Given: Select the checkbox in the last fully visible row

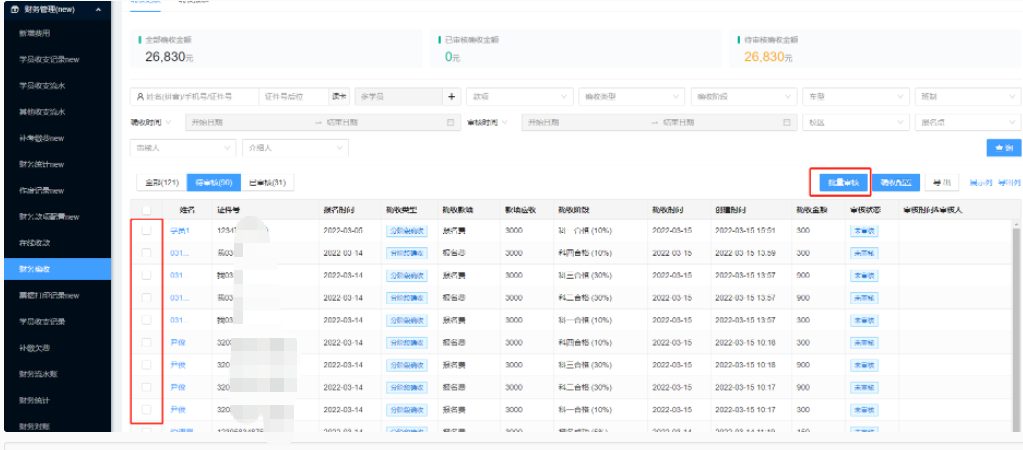Looking at the screenshot, I should point(147,409).
